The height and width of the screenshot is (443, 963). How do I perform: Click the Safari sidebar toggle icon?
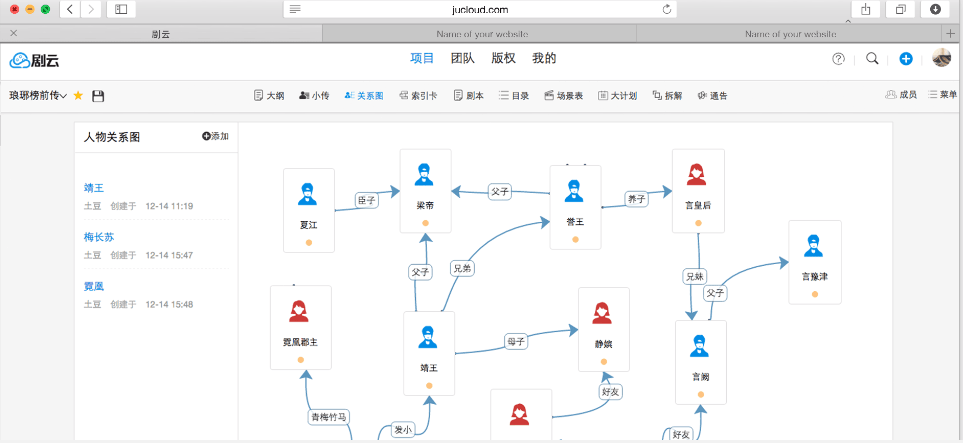click(121, 9)
